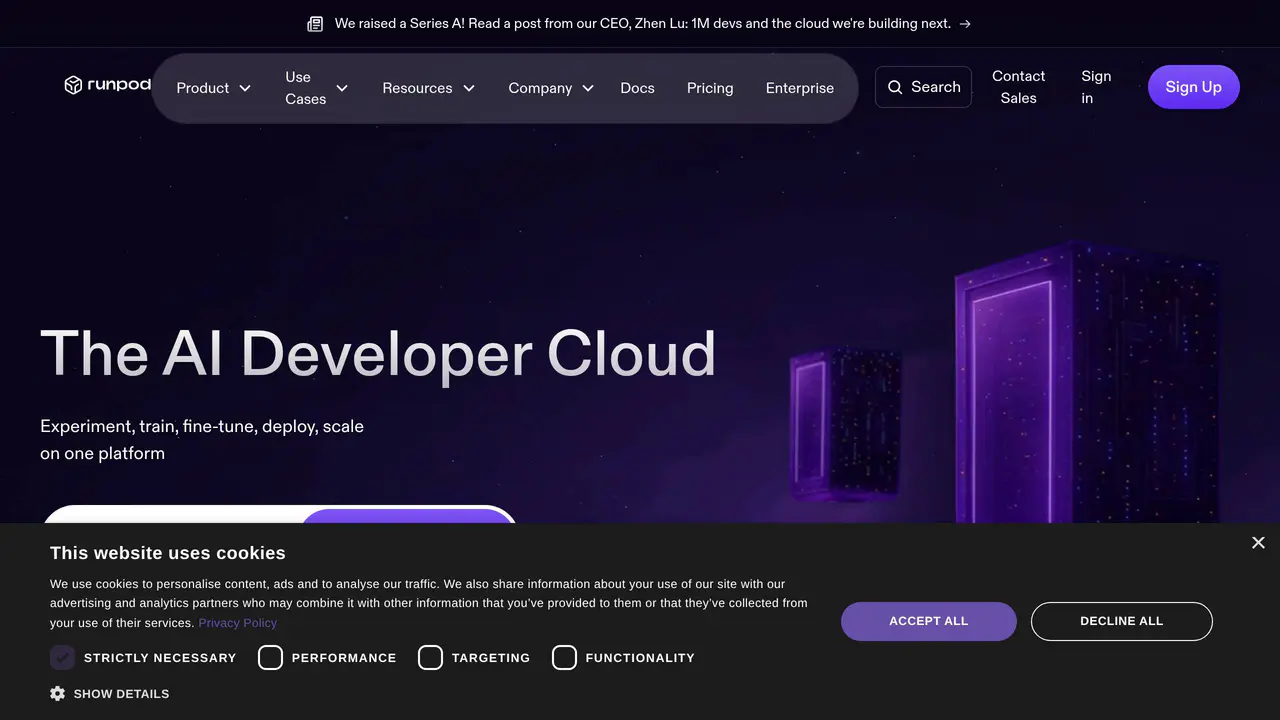This screenshot has height=720, width=1280.
Task: Open the Docs nav item
Action: tap(637, 88)
